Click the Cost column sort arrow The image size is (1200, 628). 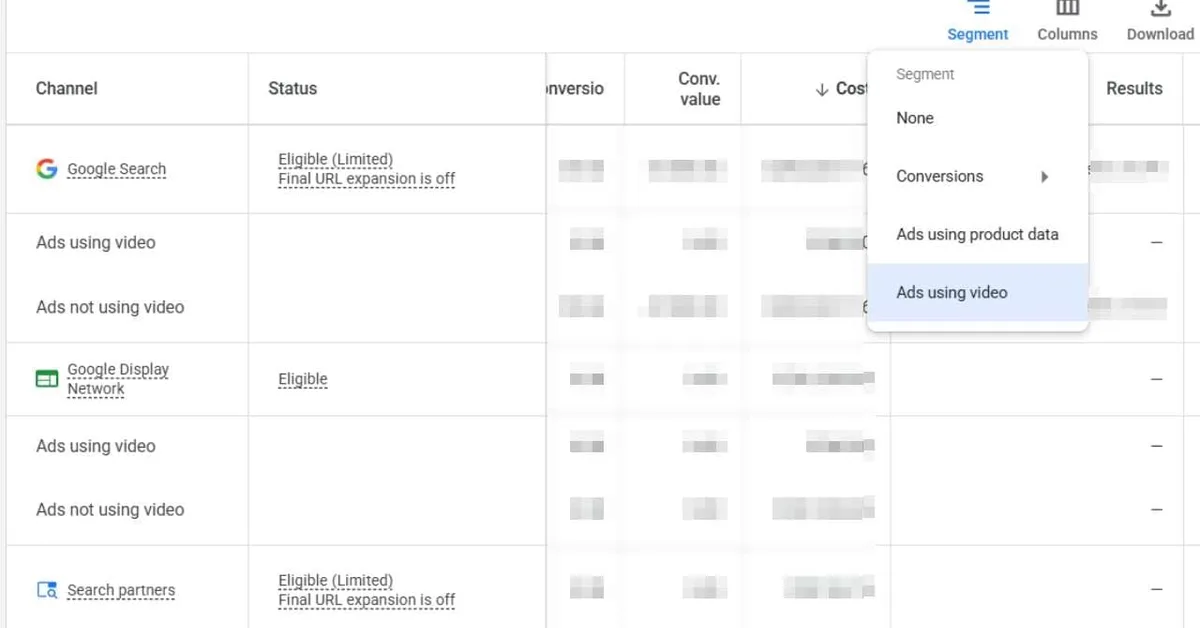pos(822,89)
